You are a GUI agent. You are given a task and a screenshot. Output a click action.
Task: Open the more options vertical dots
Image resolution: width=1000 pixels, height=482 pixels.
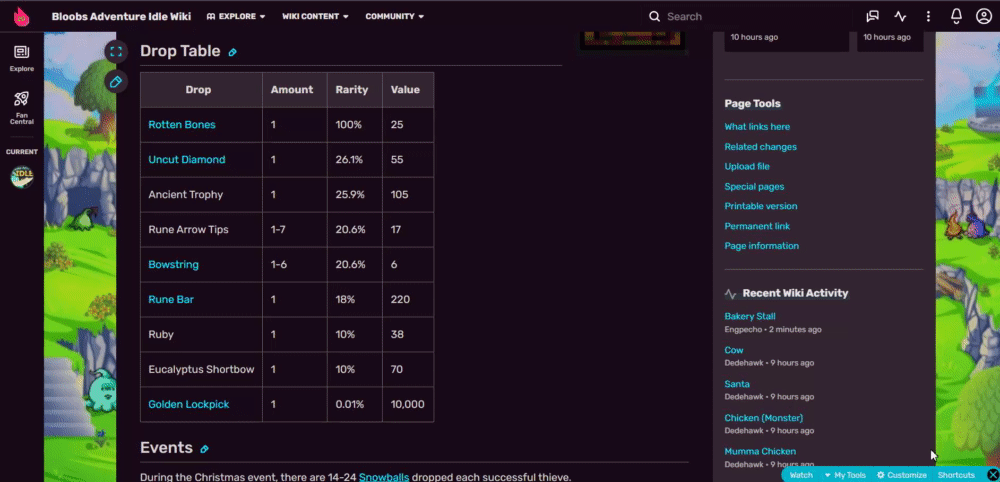(928, 17)
